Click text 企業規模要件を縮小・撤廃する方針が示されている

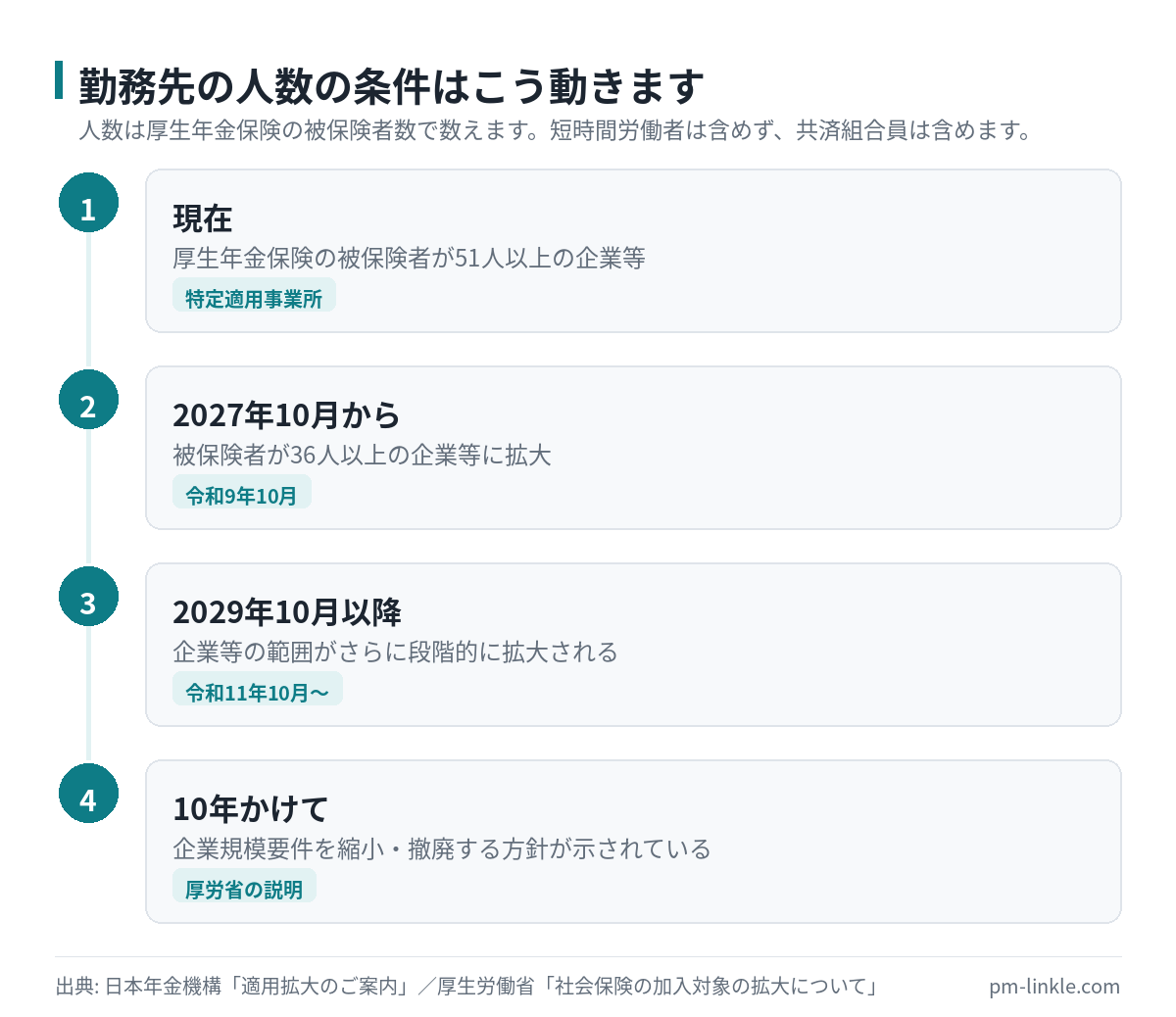click(x=442, y=849)
